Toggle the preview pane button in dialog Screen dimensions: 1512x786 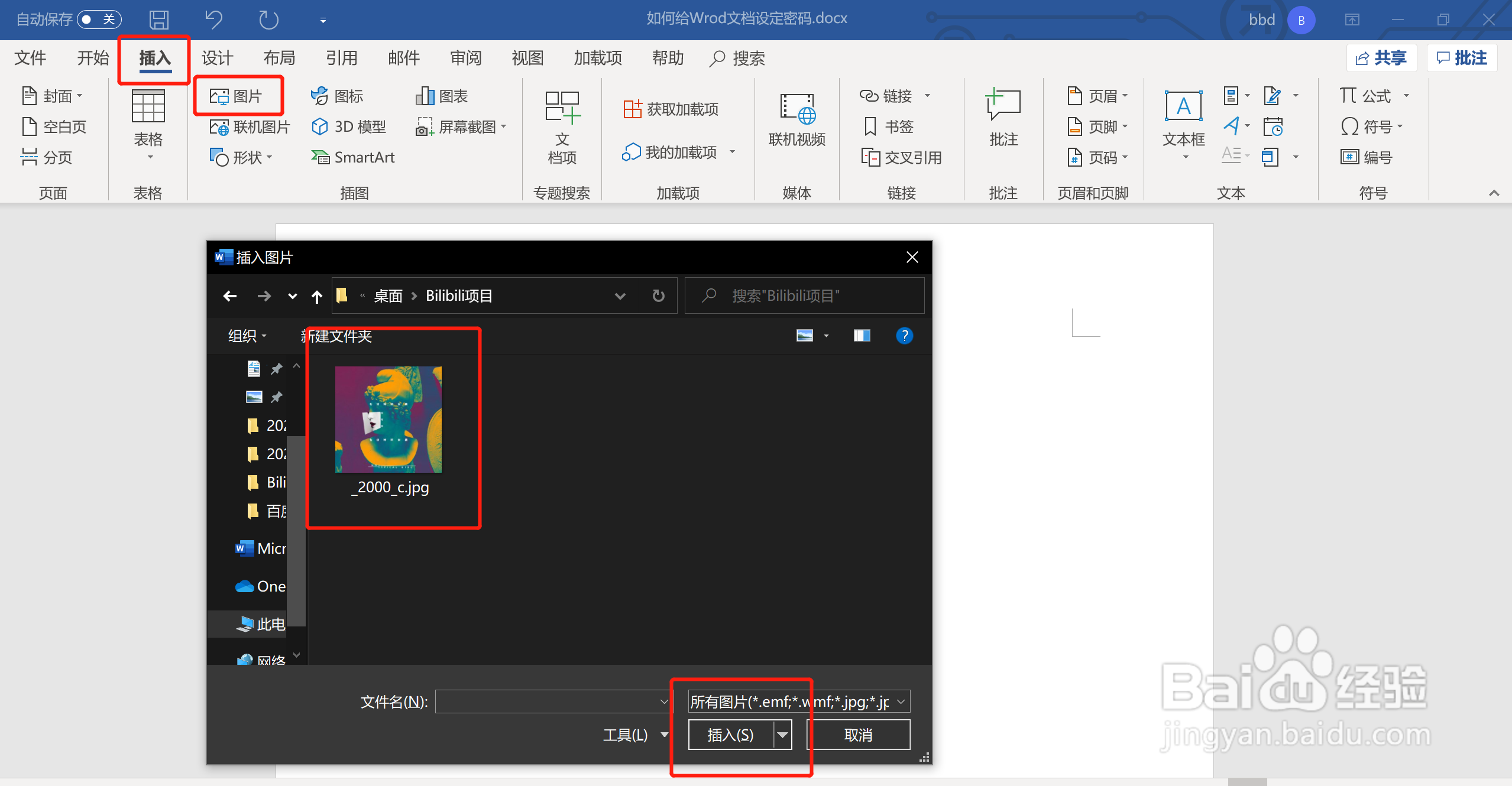point(862,336)
